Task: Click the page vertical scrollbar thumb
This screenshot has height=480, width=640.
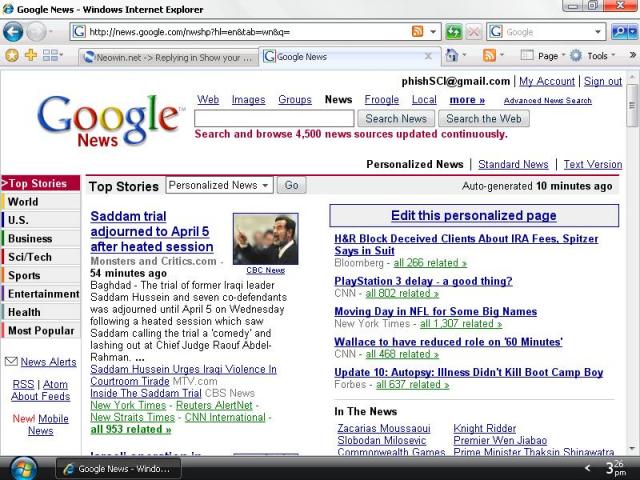Action: tap(632, 106)
